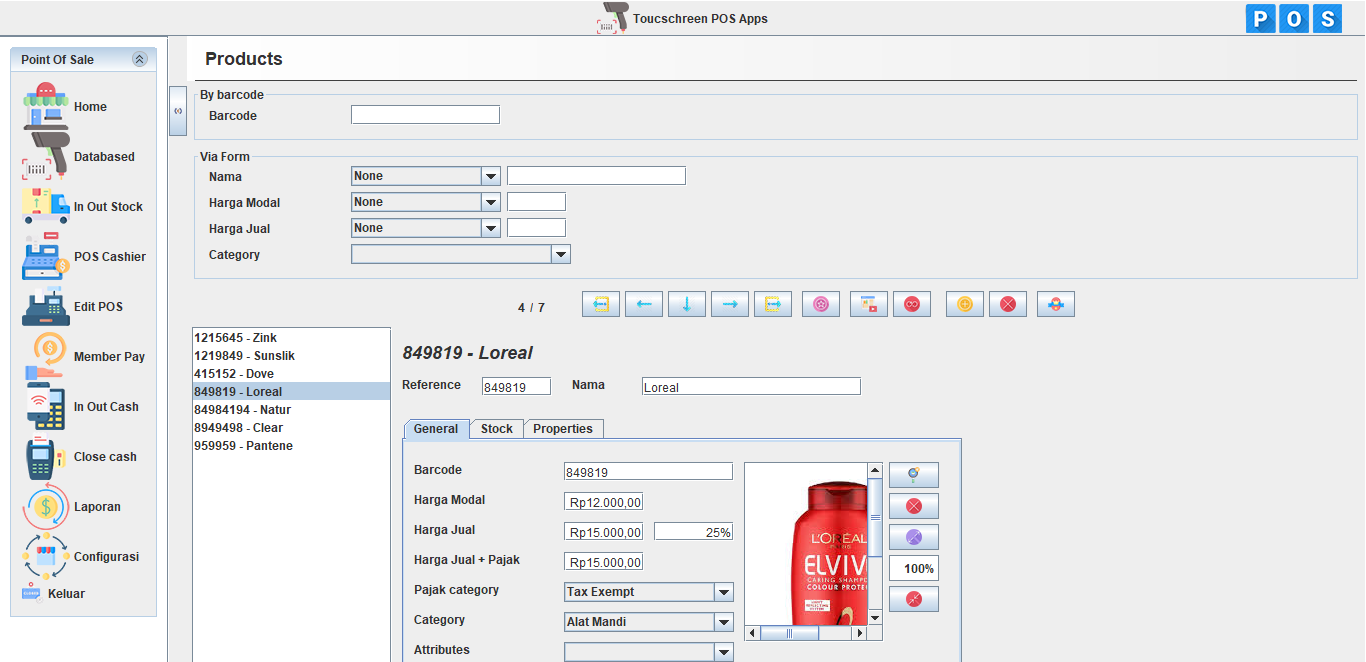The image size is (1366, 662).
Task: Click the Databased sidebar entry
Action: coord(44,156)
